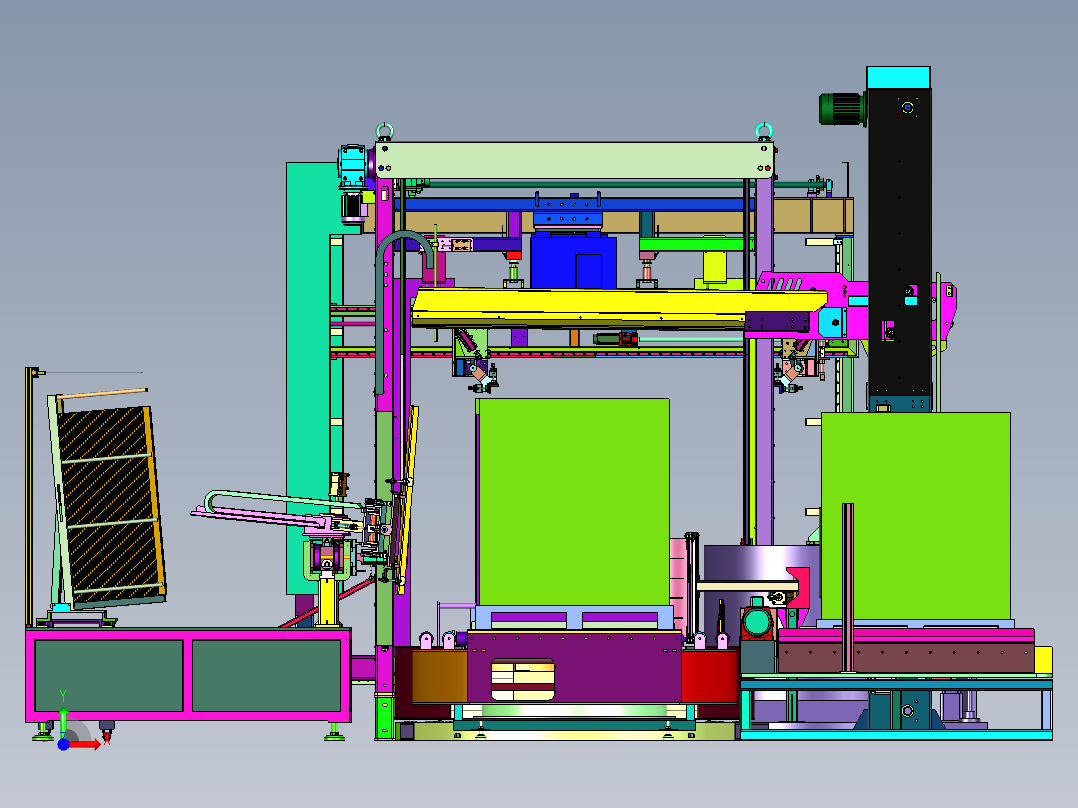The height and width of the screenshot is (808, 1078).
Task: Click the left lifting eye bolt ring
Action: point(384,131)
